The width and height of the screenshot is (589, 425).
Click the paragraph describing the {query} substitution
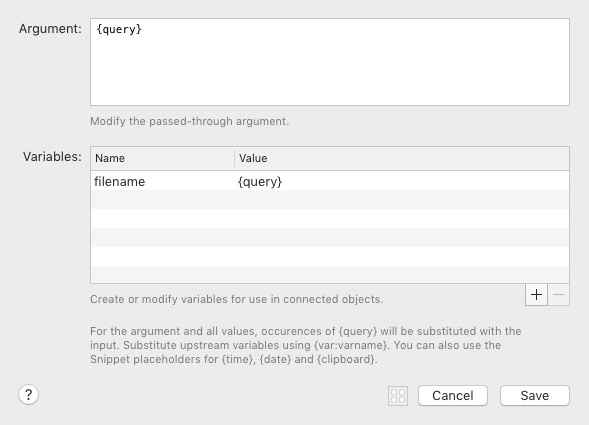click(305, 345)
